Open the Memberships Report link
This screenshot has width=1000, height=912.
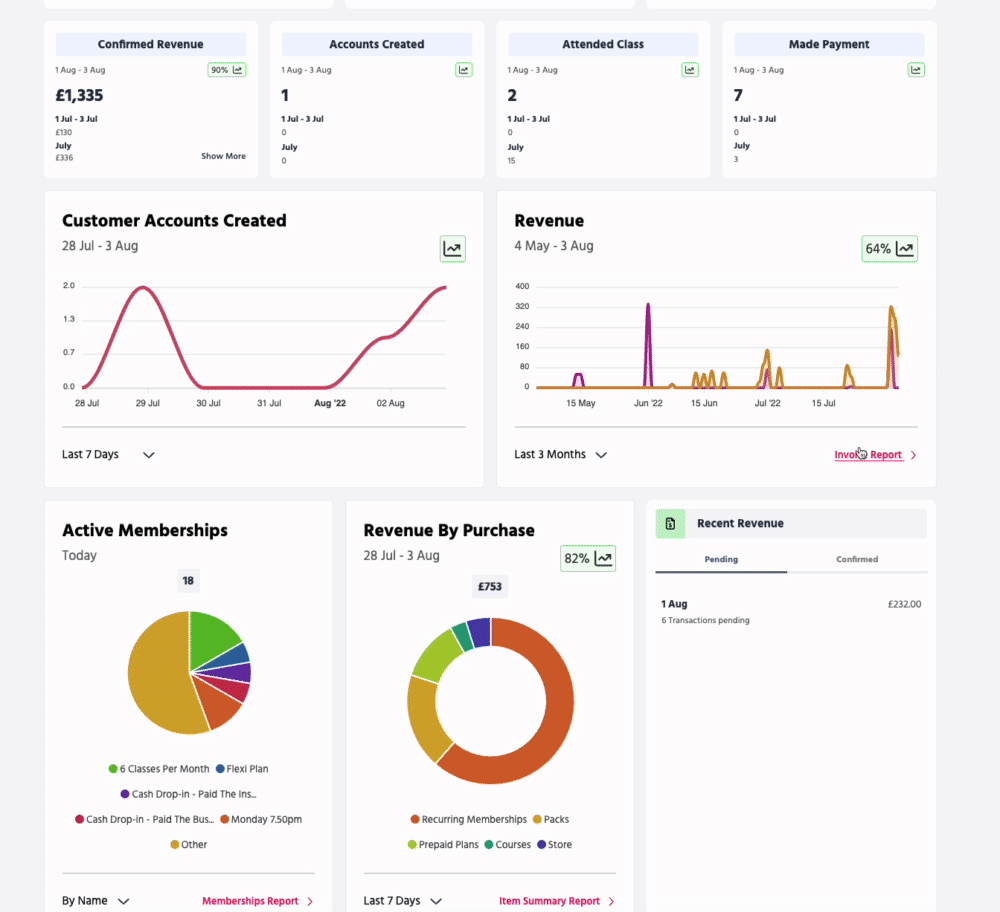click(257, 901)
